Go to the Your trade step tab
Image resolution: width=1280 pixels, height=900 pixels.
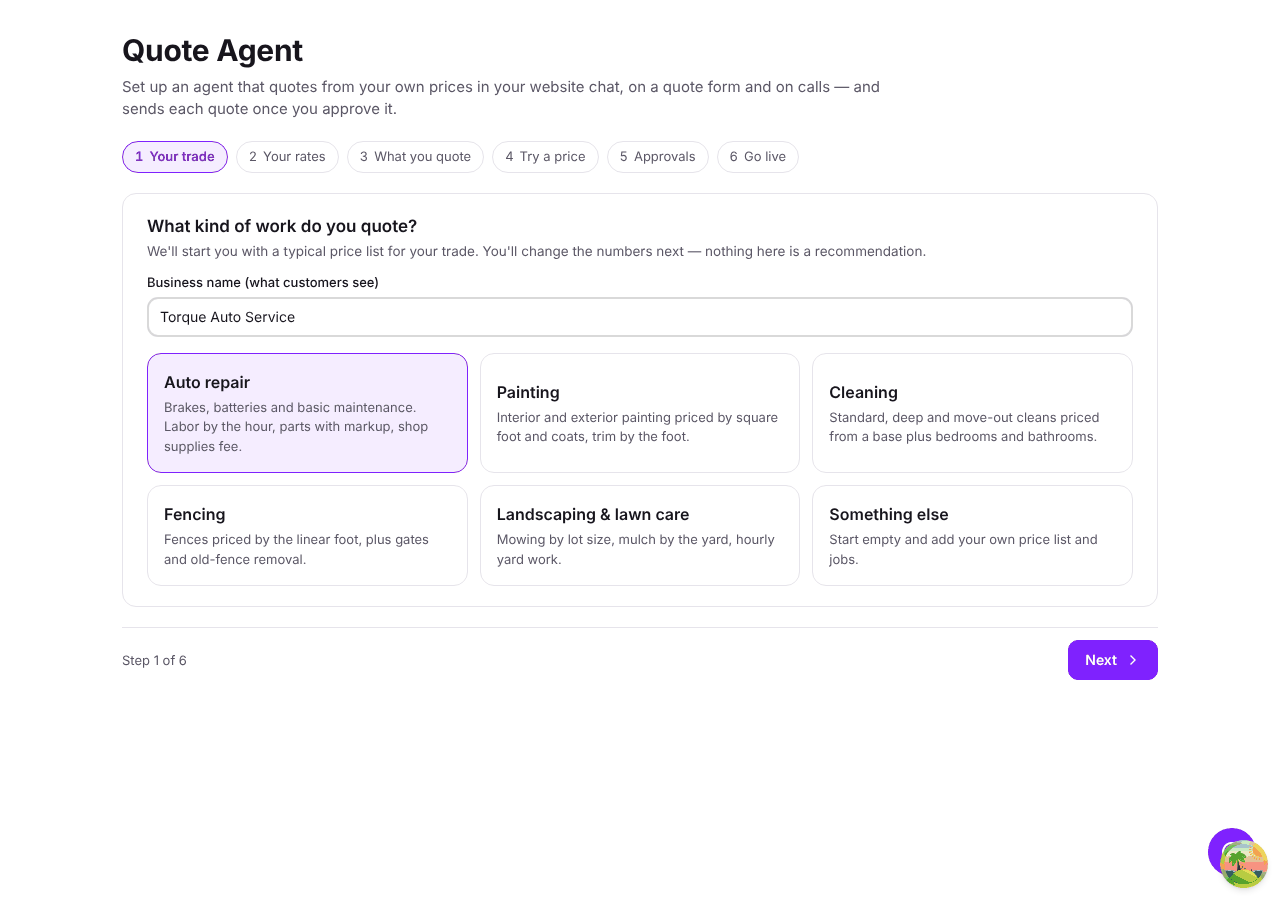175,157
